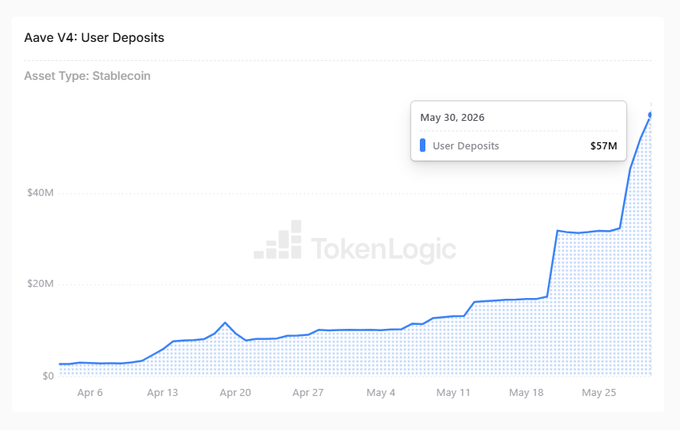Click the tooltip date 'May 30, 2026'
Image resolution: width=680 pixels, height=430 pixels.
tap(452, 117)
